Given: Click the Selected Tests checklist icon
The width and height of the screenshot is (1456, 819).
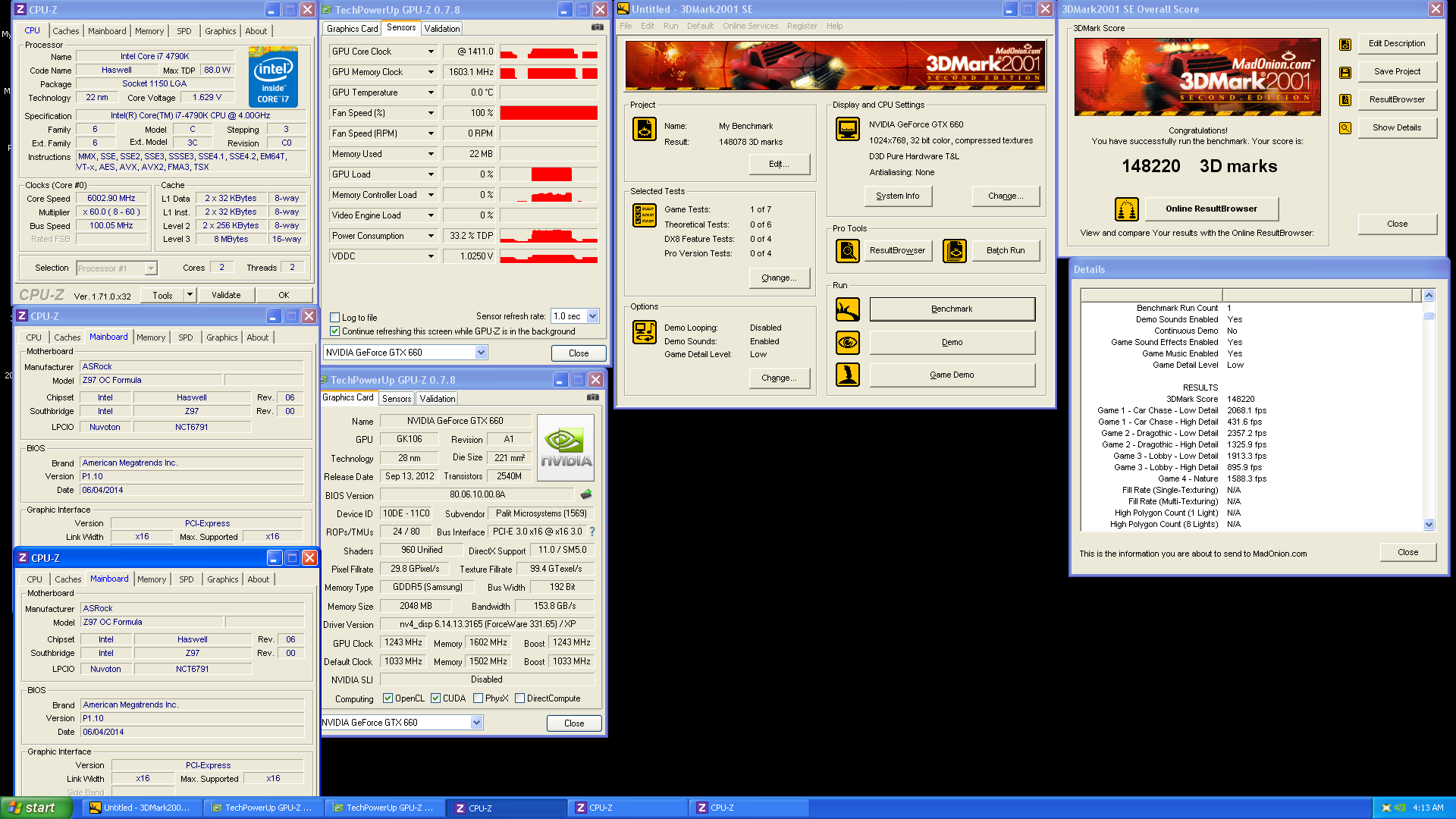Looking at the screenshot, I should pyautogui.click(x=644, y=215).
